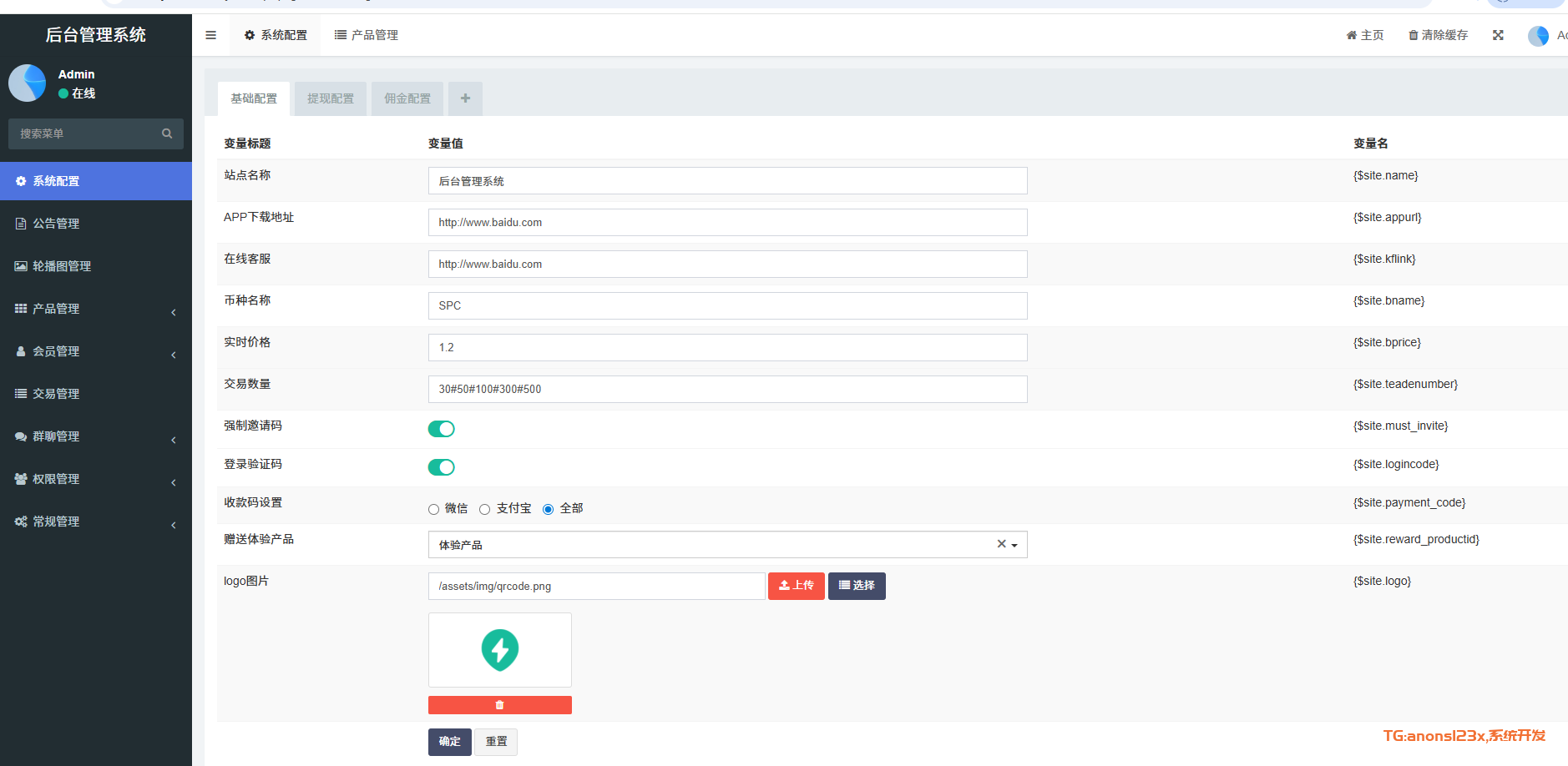Switch to the 佣金配置 tab
Viewport: 1568px width, 766px height.
[407, 98]
